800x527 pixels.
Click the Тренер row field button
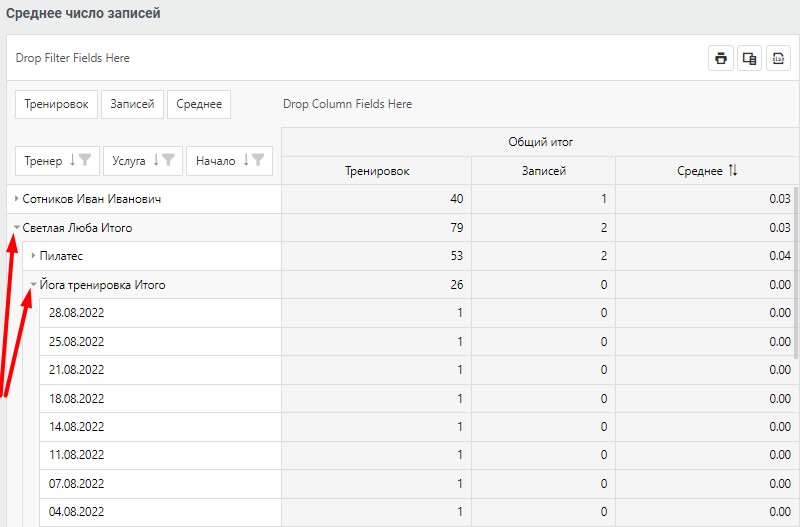57,161
